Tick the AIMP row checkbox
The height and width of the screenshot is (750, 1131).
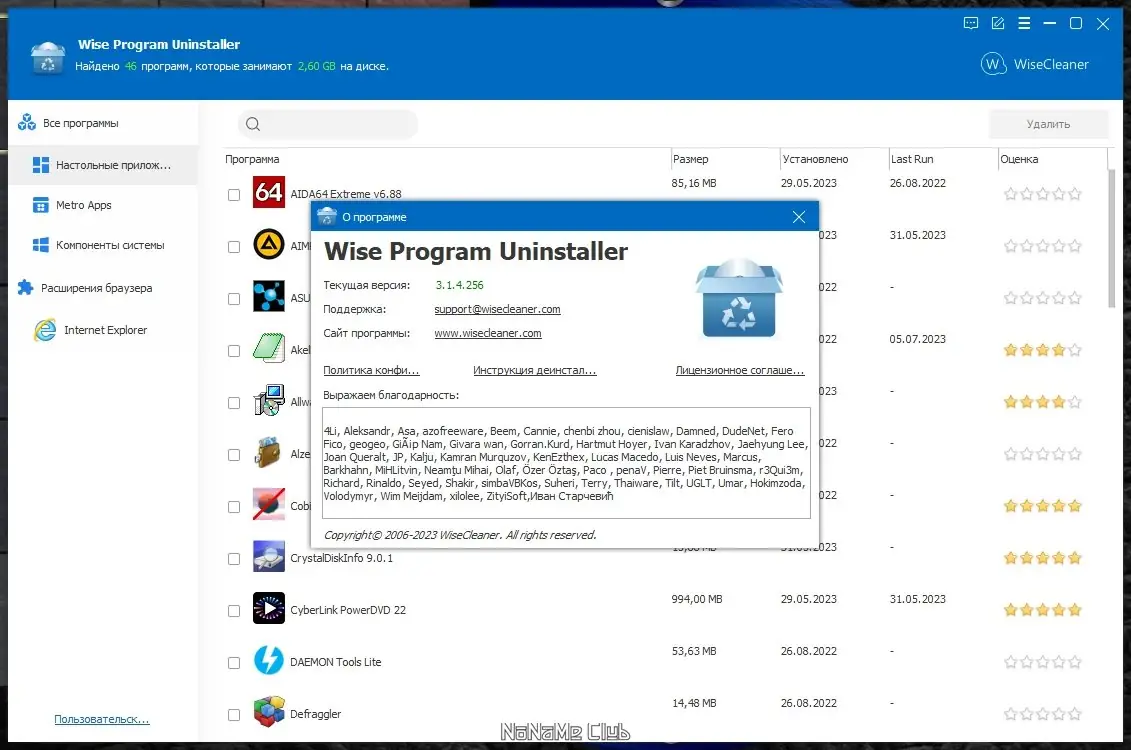tap(234, 247)
